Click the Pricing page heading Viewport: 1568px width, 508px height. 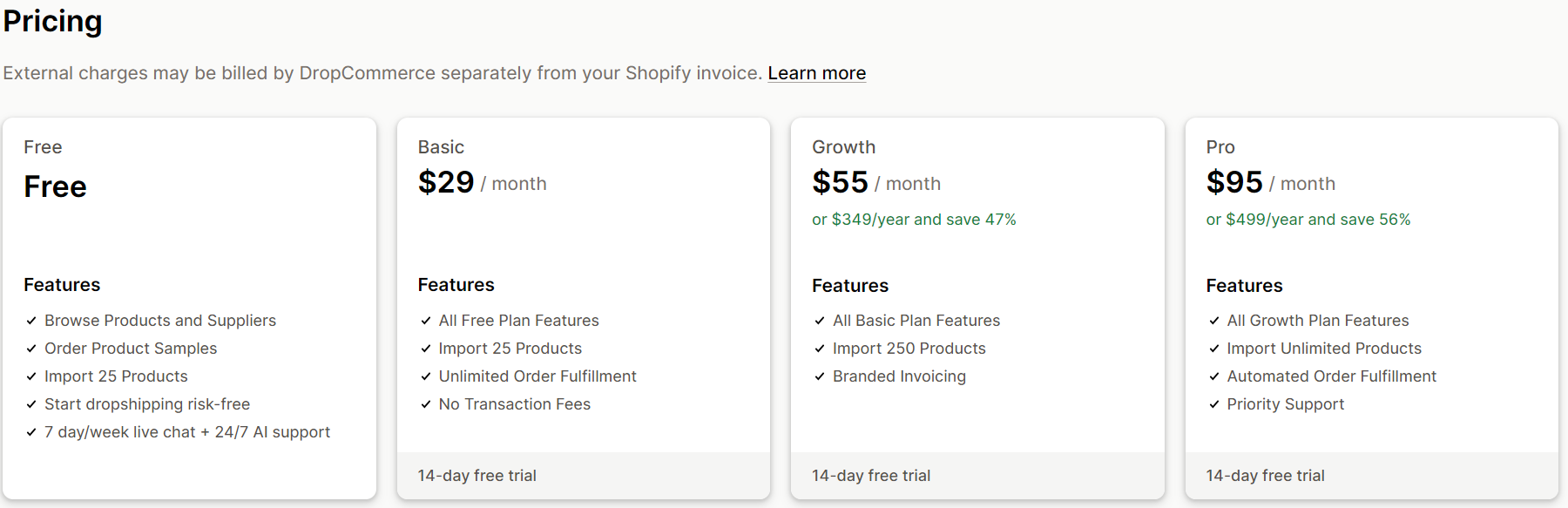[x=52, y=21]
